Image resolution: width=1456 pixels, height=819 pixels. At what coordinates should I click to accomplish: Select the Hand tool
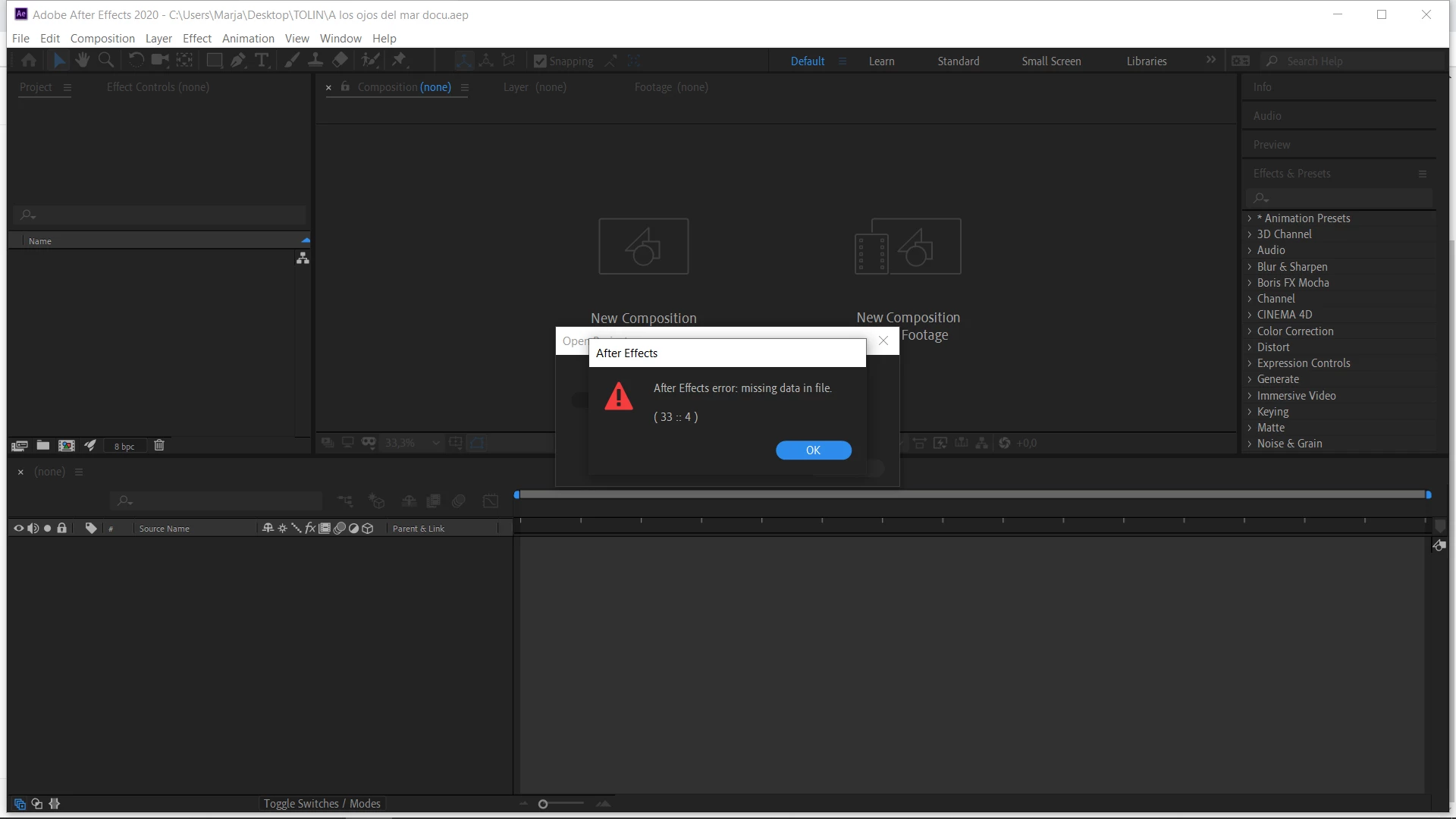click(82, 61)
